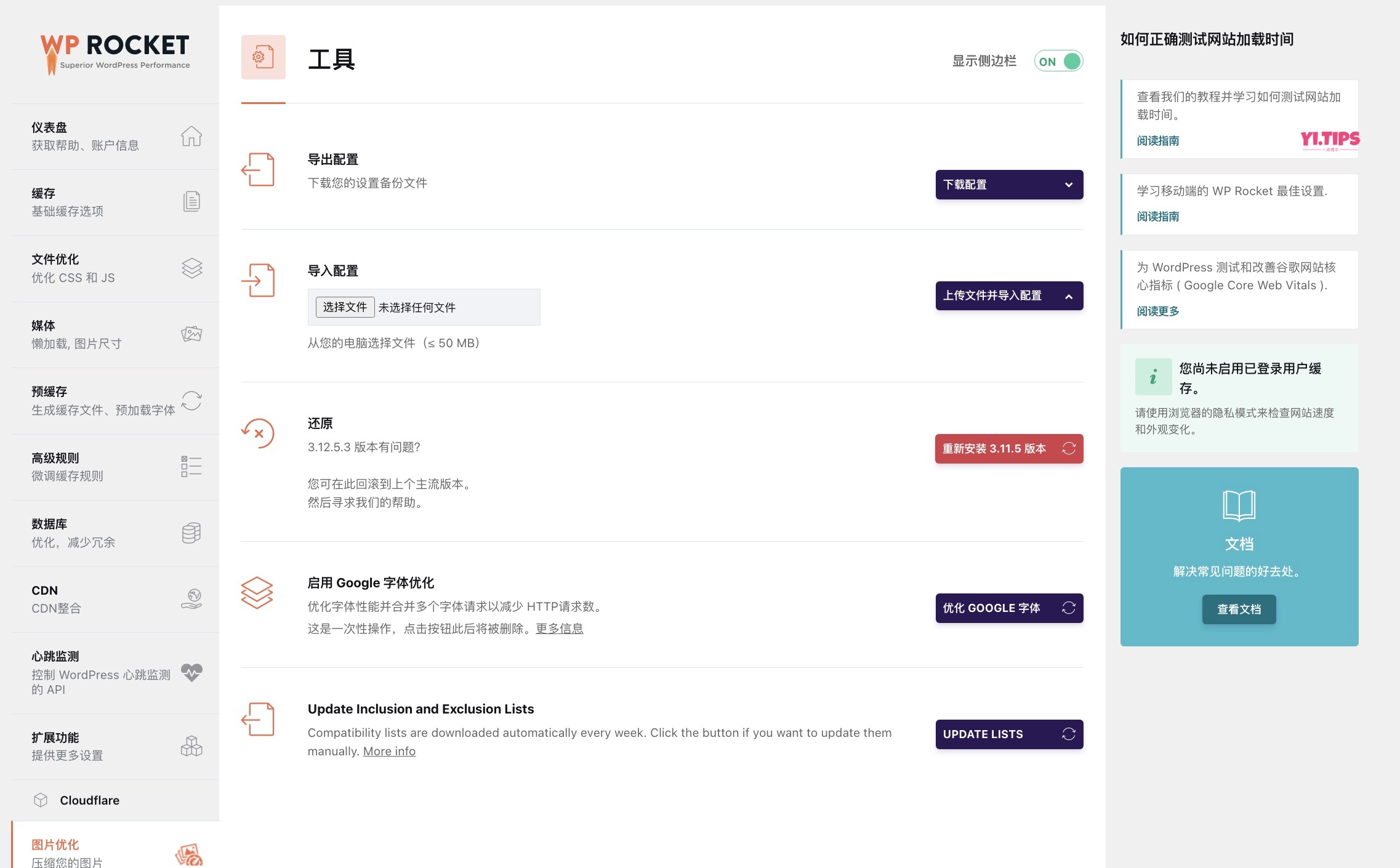Viewport: 1400px width, 868px height.
Task: Open the 仪表盘 menu section
Action: (x=115, y=137)
